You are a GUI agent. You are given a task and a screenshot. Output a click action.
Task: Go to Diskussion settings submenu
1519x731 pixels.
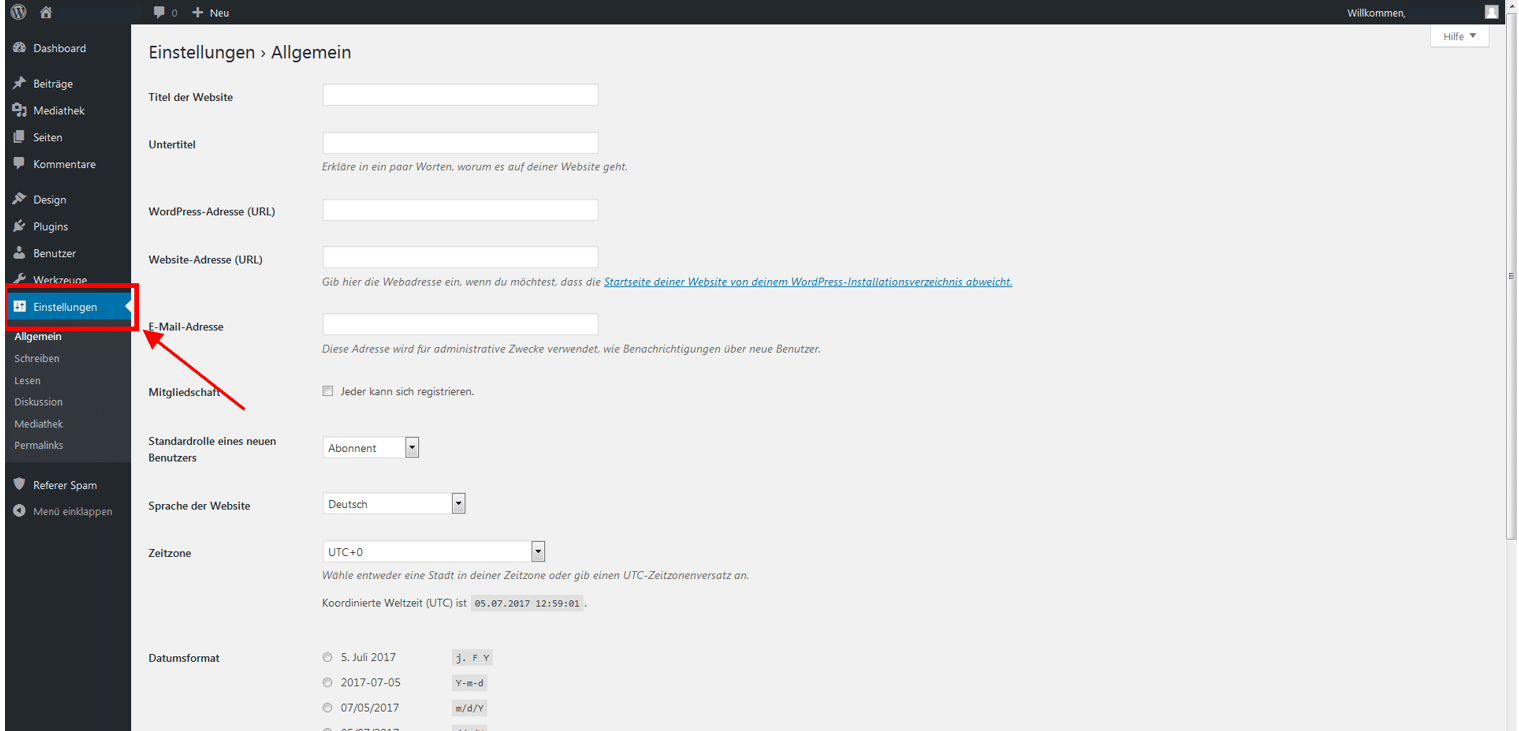38,402
